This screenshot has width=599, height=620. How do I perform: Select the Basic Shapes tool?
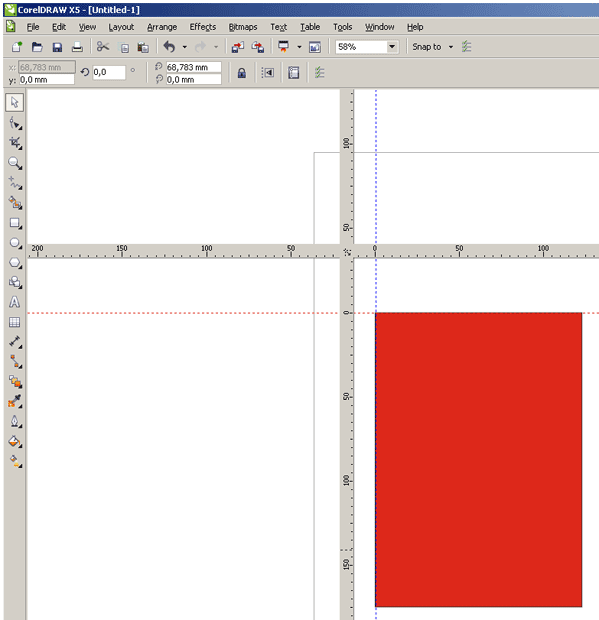click(15, 282)
